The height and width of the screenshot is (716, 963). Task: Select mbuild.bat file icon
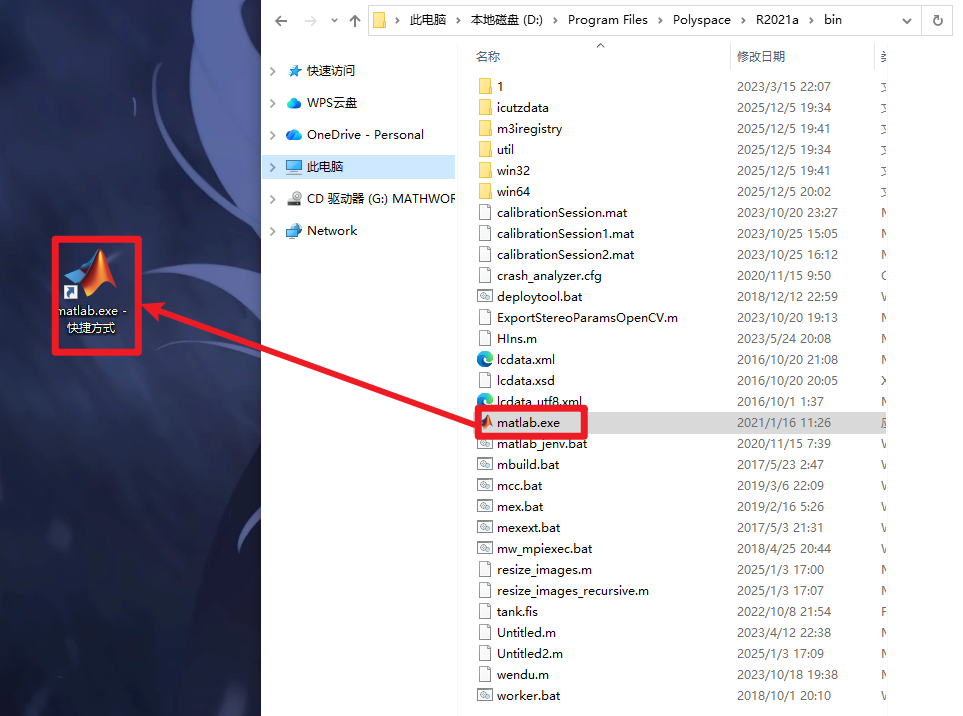(x=485, y=464)
